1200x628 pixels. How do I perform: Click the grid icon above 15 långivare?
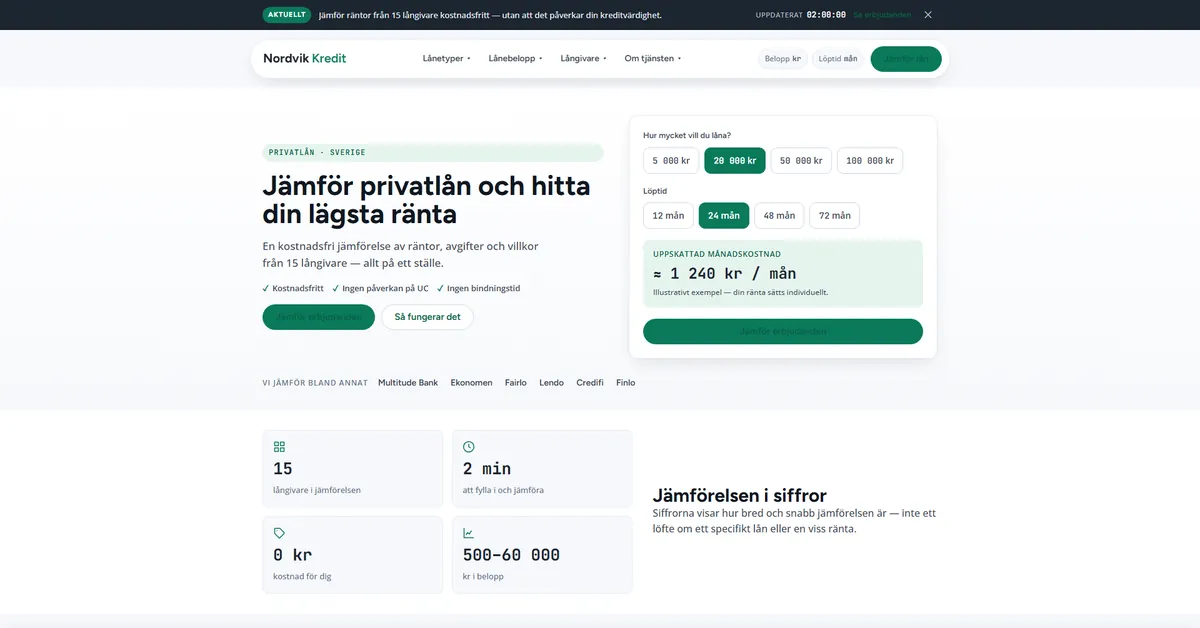pos(279,447)
